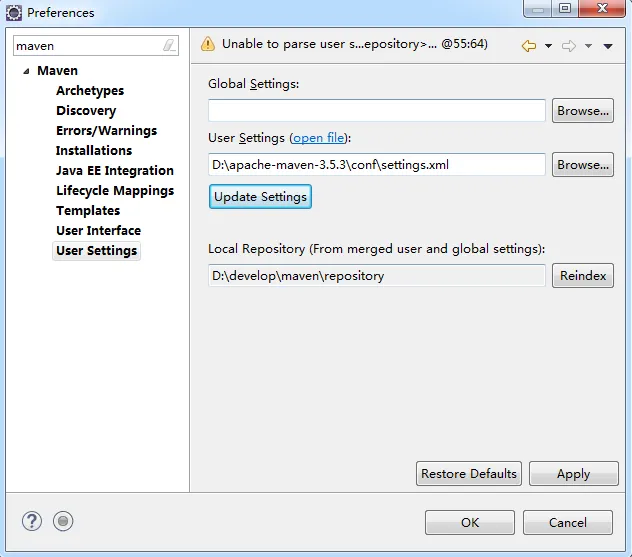Minimize the Preferences window
This screenshot has width=632, height=557.
pyautogui.click(x=538, y=9)
